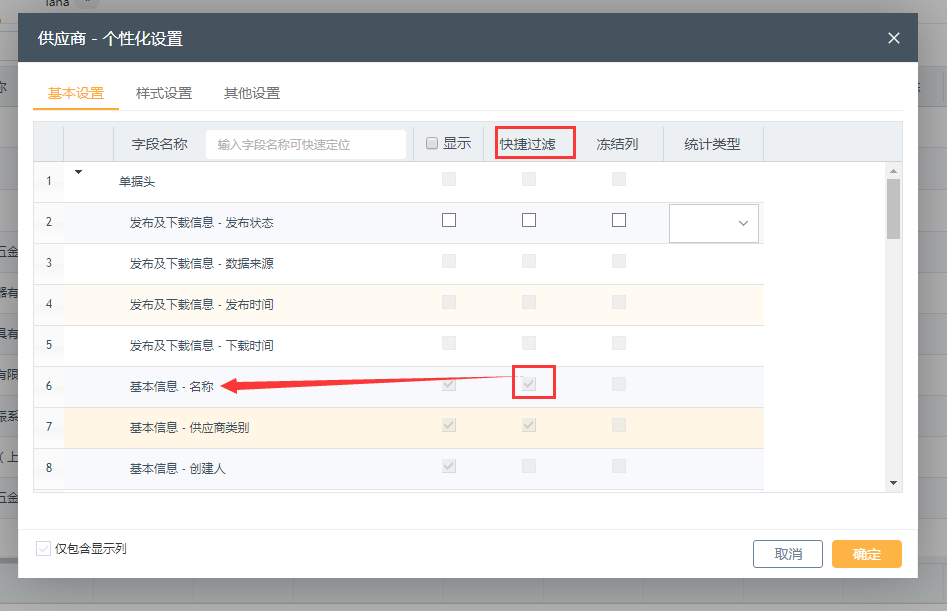Screen dimensions: 947x611
Task: Check 快捷过滤 for 发布及下载信息 - 发布状态
Action: coord(529,220)
